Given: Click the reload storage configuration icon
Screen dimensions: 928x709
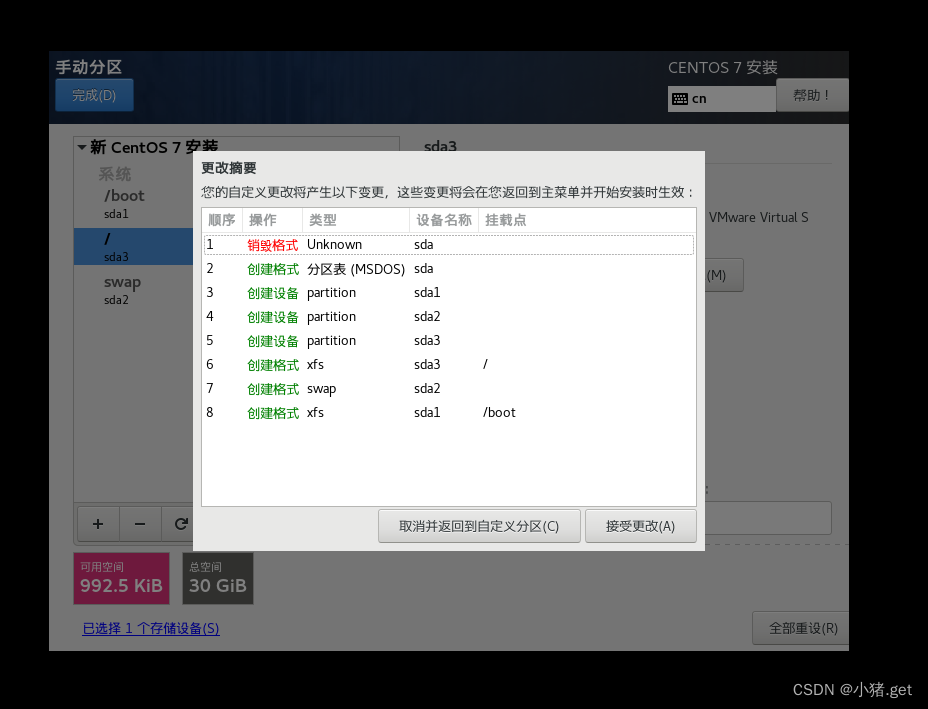Looking at the screenshot, I should pos(181,524).
